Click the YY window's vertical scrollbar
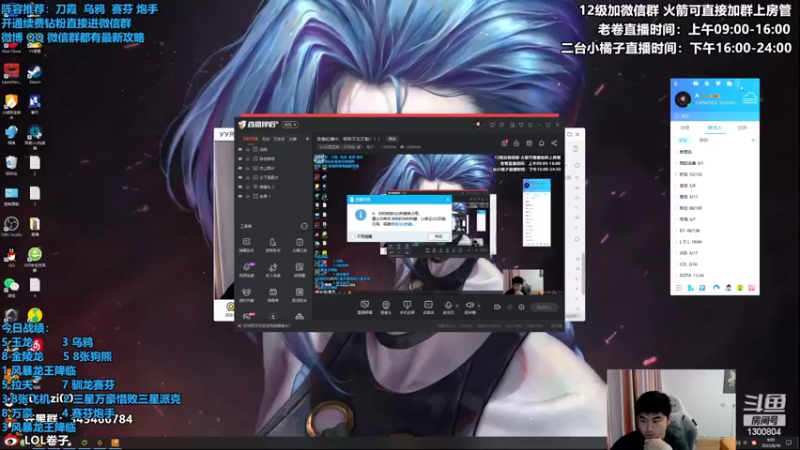800x450 pixels. click(582, 273)
